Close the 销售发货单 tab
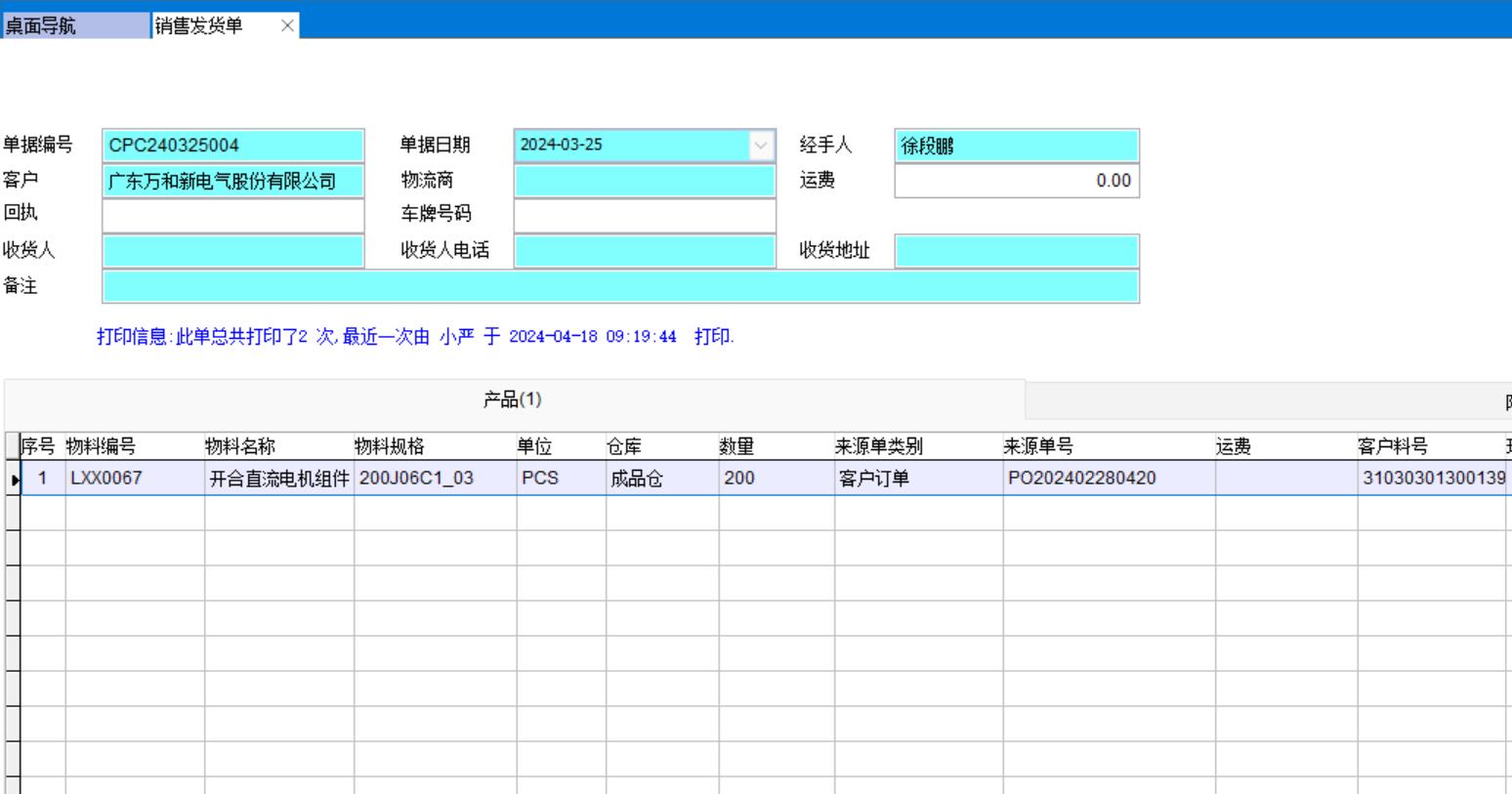Viewport: 1512px width, 794px height. 287,26
